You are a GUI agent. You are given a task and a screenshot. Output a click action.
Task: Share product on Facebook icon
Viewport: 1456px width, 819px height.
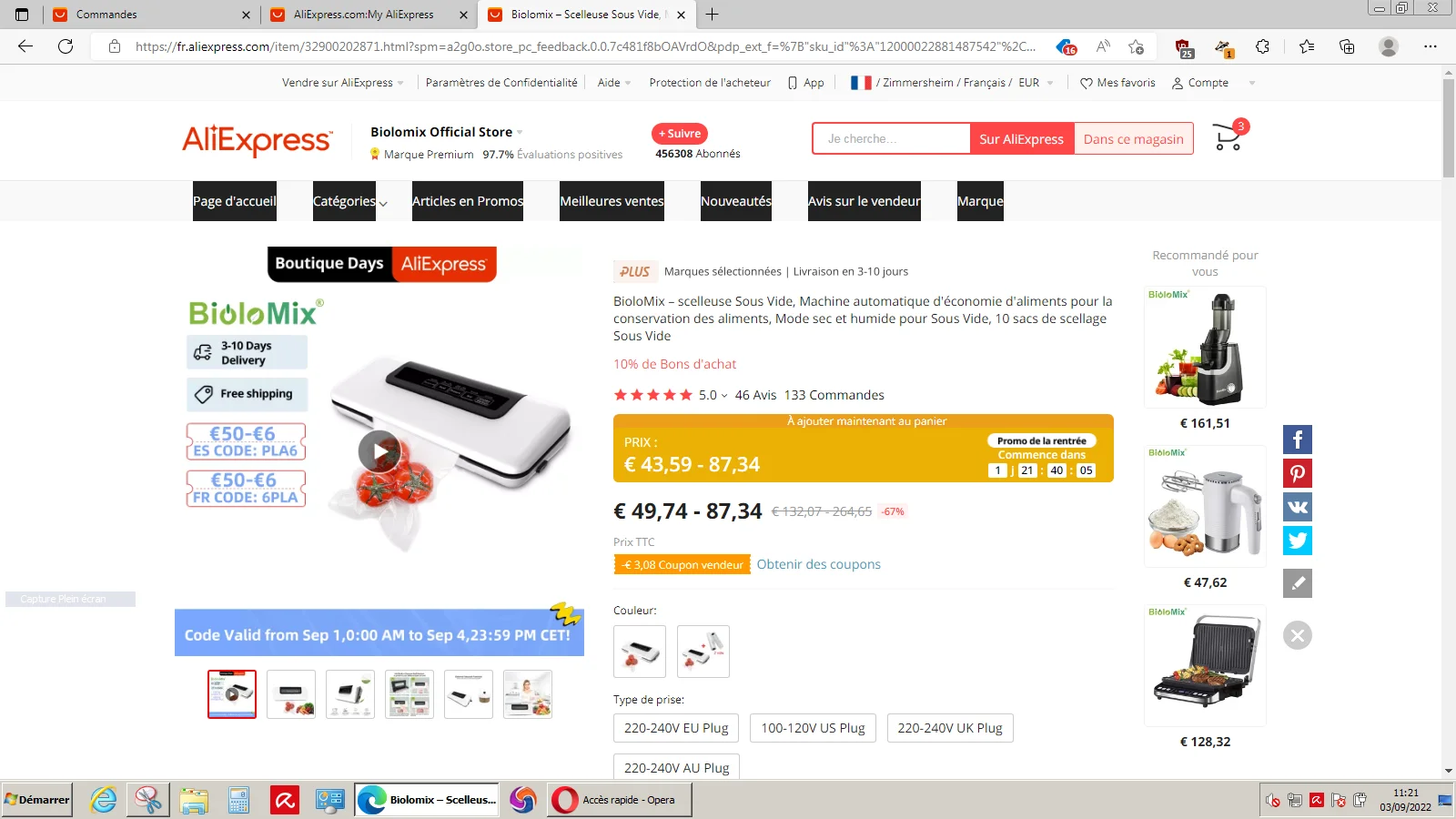click(x=1298, y=440)
